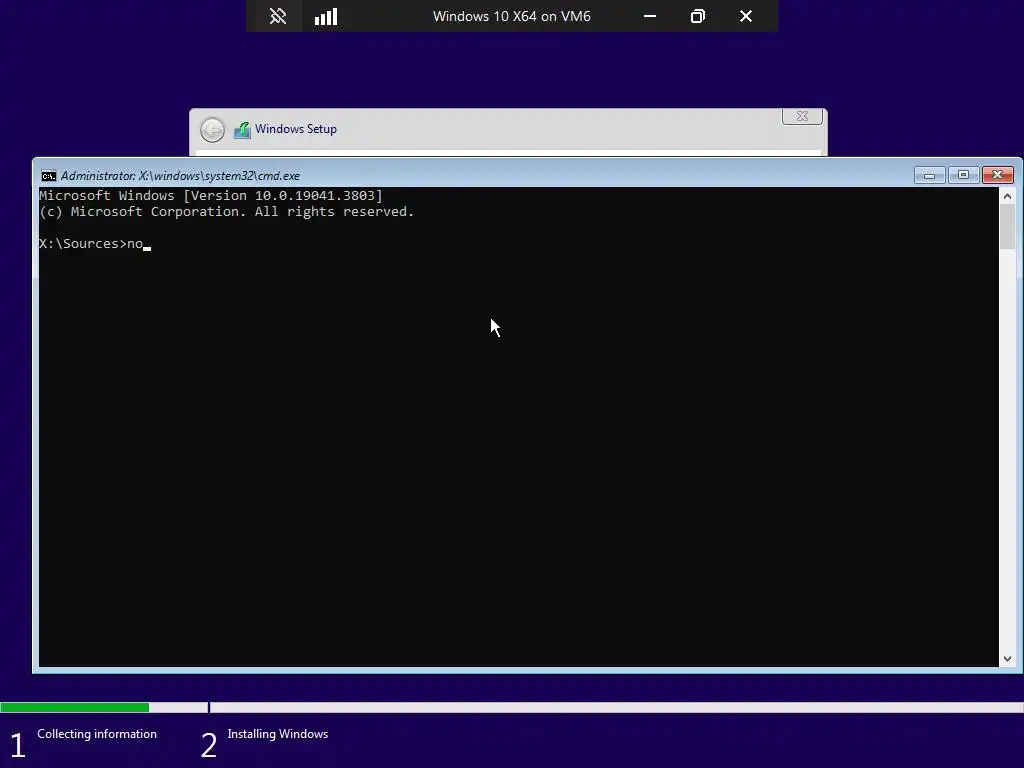Open the cmd.exe system menu icon
The image size is (1024, 768).
pos(48,176)
